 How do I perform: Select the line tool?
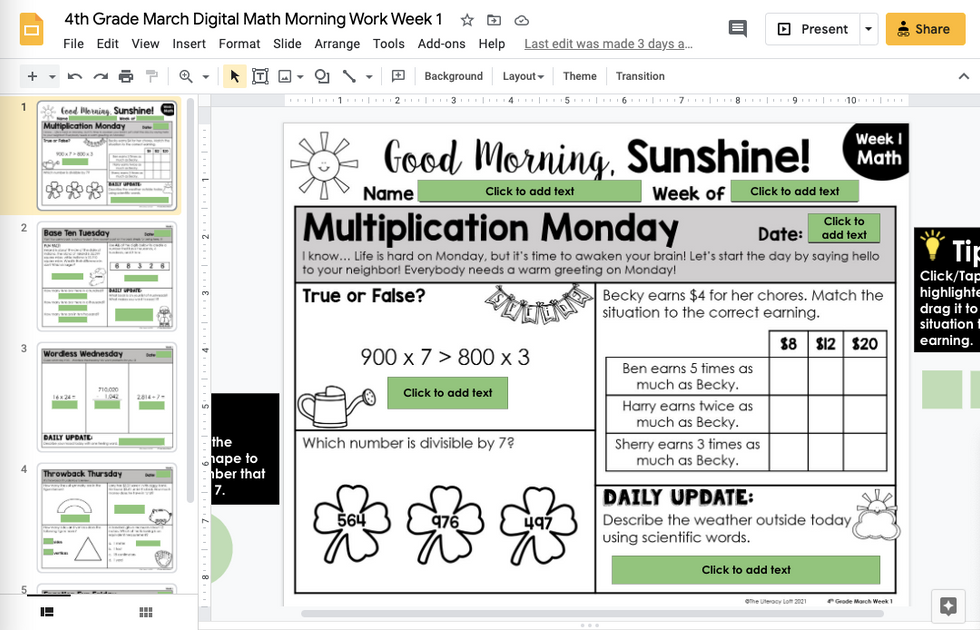point(349,76)
